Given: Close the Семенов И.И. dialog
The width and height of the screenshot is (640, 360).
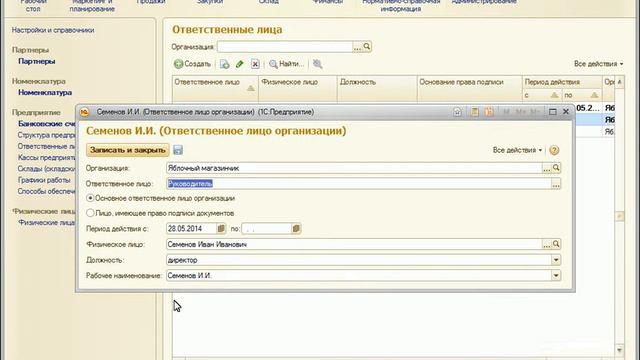Looking at the screenshot, I should pyautogui.click(x=566, y=111).
